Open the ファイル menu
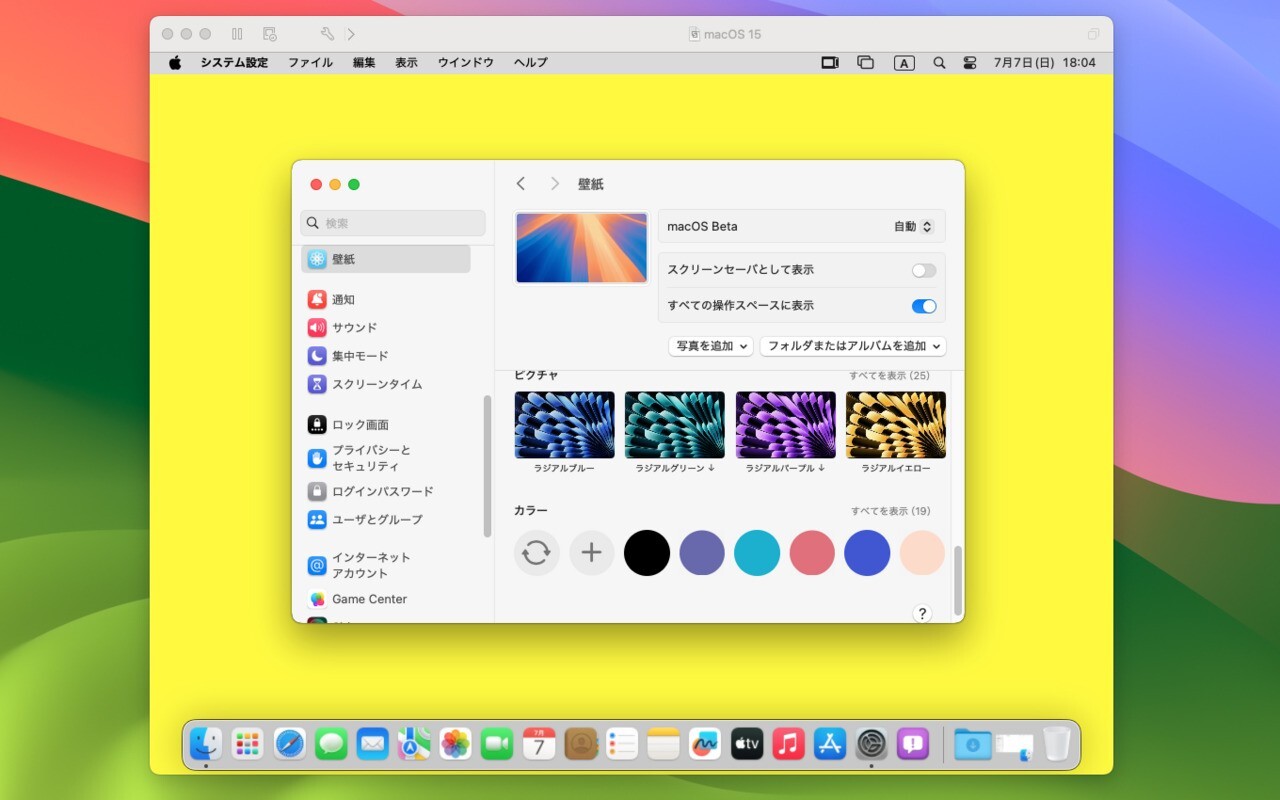The image size is (1280, 800). pos(311,62)
